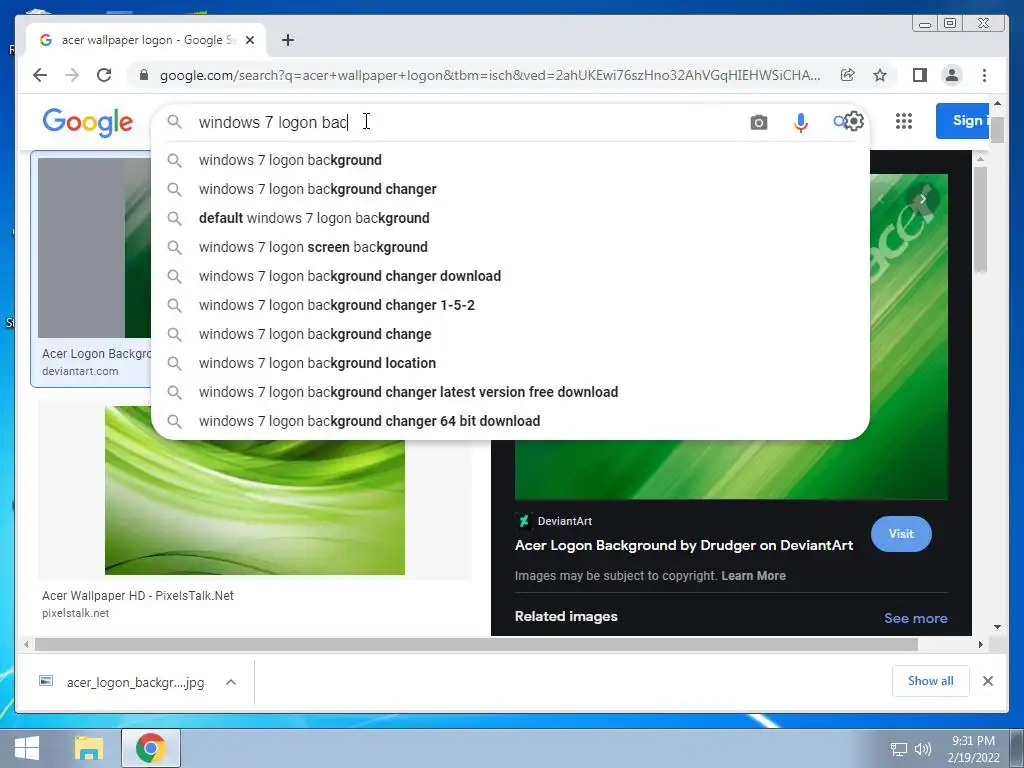Screen dimensions: 1024x768
Task: Click the See more related images link
Action: pyautogui.click(x=915, y=618)
